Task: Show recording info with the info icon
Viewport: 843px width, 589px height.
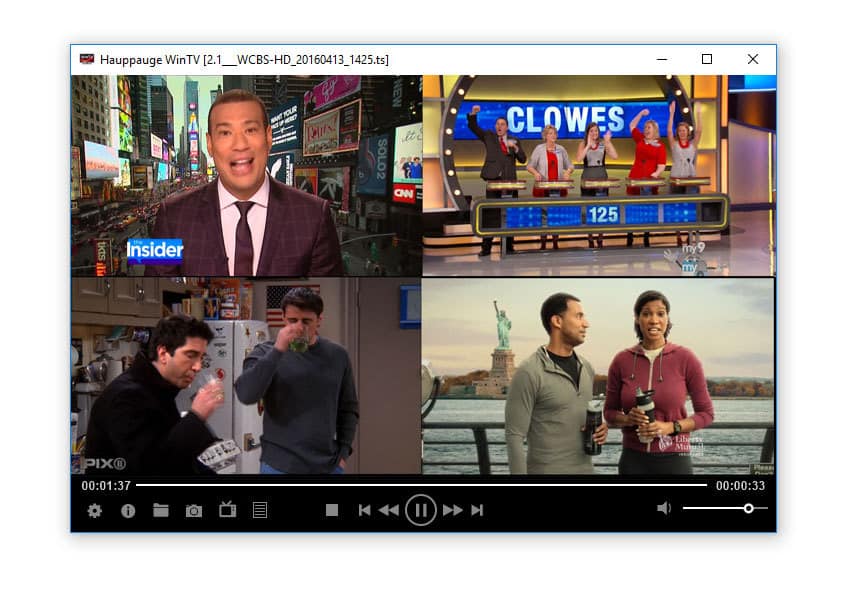Action: 128,511
